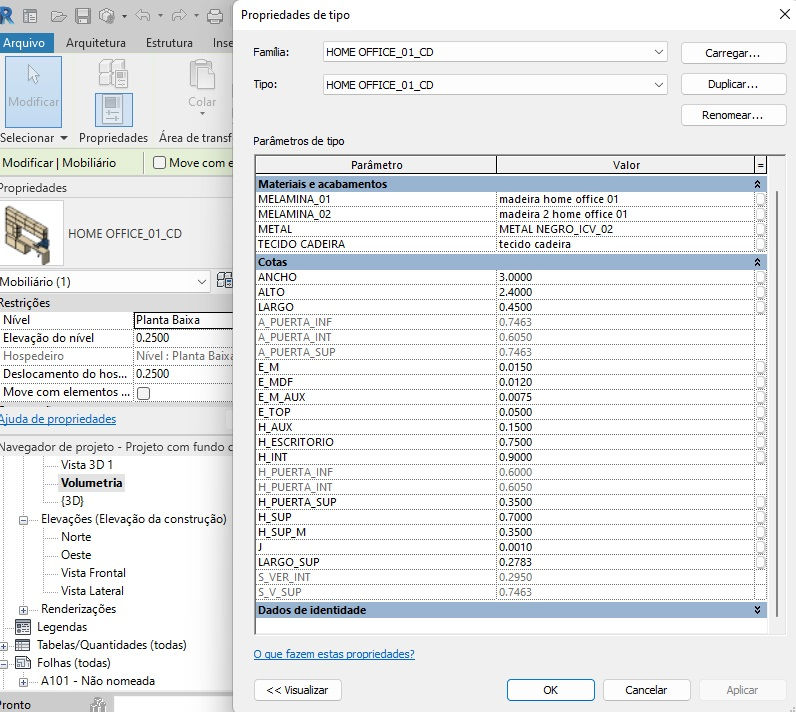The width and height of the screenshot is (796, 712).
Task: Click the H_ESCRITORIO value 0.7500
Action: [x=625, y=442]
